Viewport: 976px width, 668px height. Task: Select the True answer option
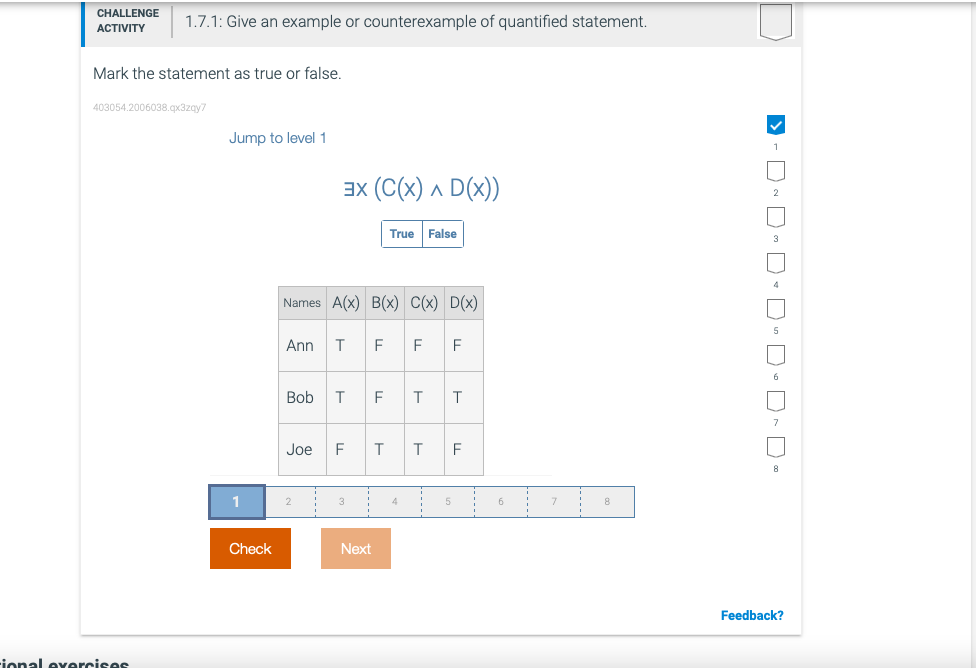coord(401,233)
